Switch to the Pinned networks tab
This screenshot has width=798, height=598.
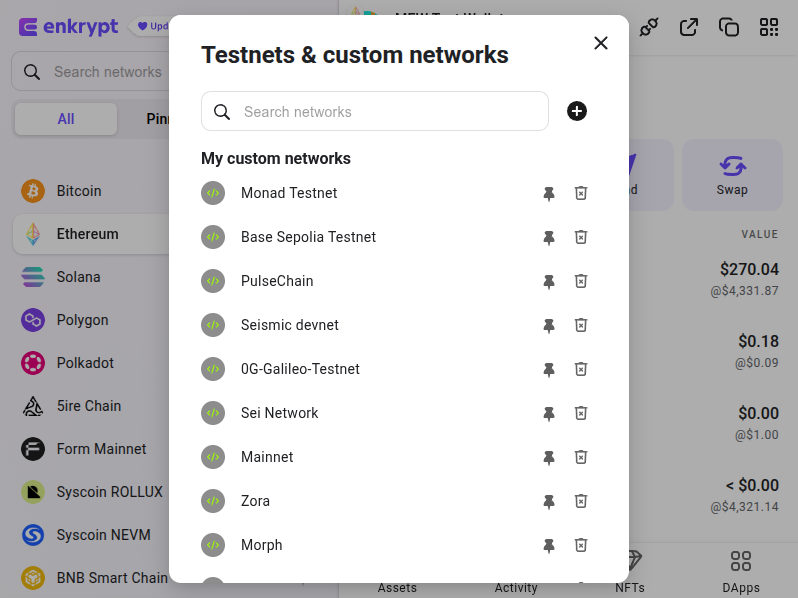tap(158, 119)
